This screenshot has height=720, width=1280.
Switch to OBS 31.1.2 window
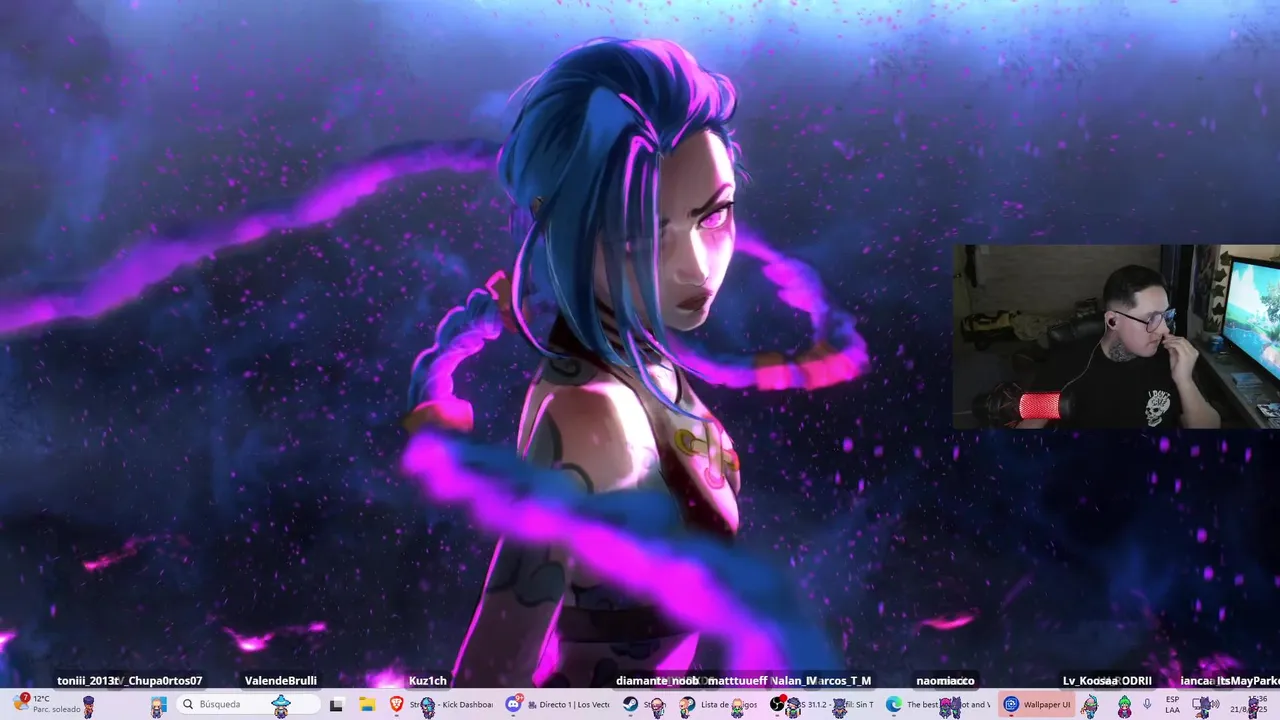822,704
